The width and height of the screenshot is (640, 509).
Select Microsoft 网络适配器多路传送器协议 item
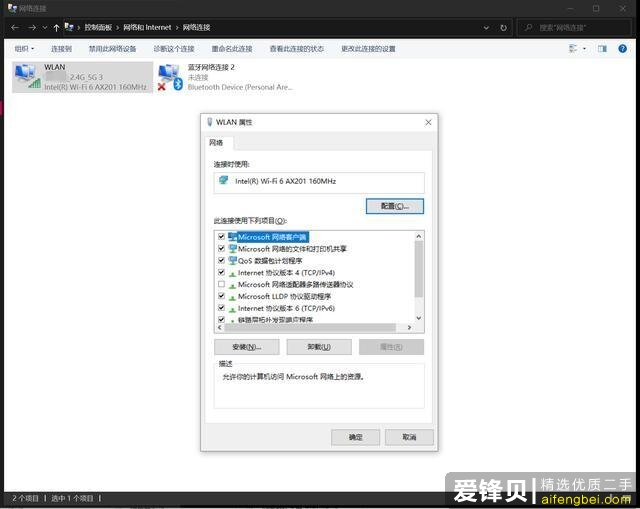coord(296,284)
